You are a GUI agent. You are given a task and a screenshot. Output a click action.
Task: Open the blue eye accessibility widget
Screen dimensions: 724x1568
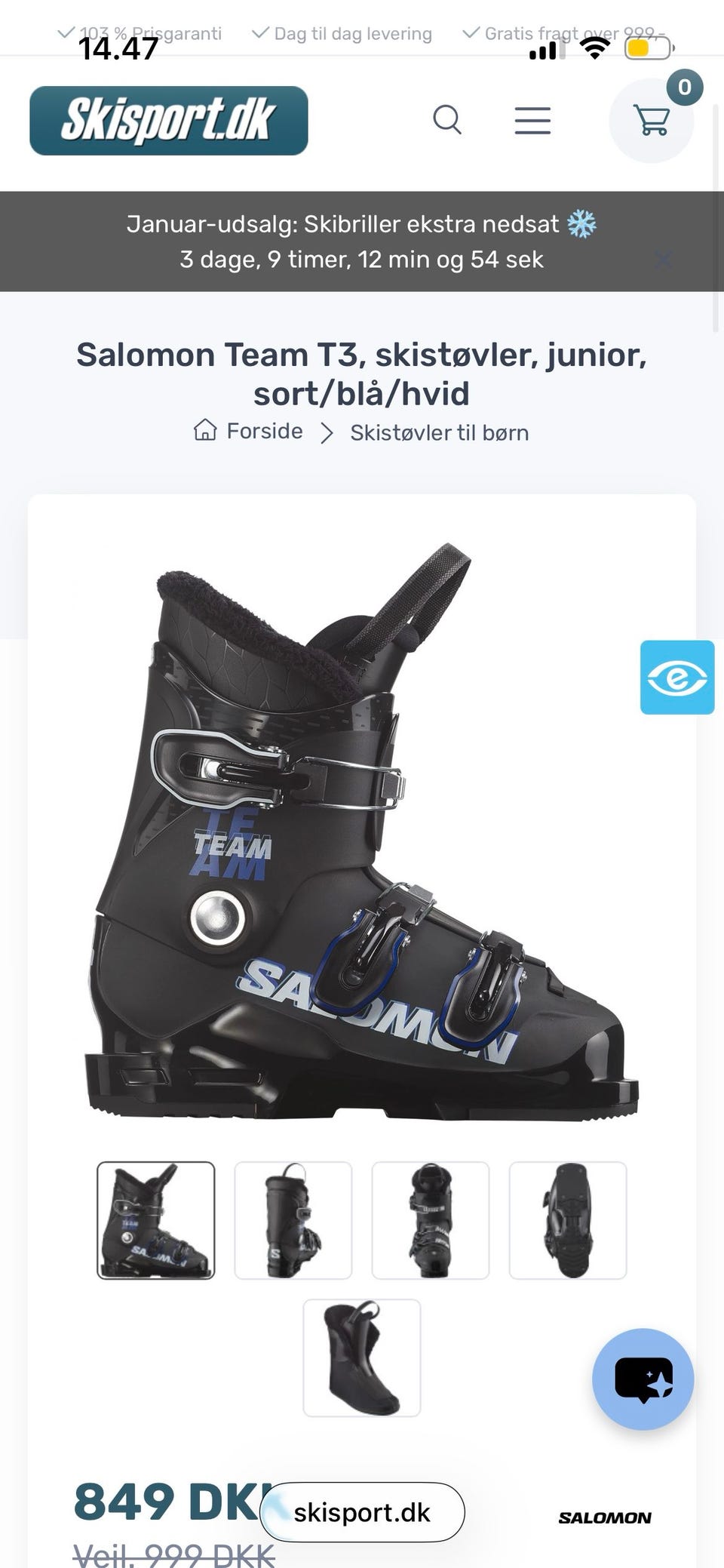coord(677,677)
